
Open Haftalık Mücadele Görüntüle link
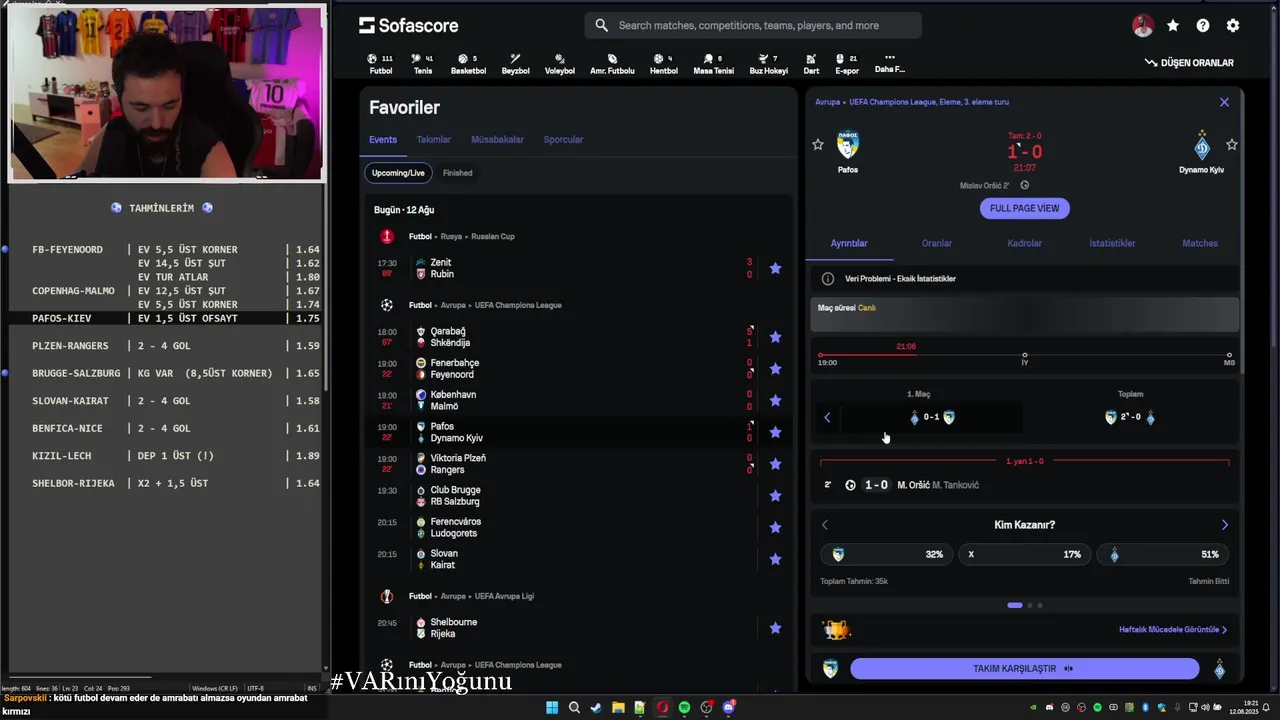click(1173, 630)
